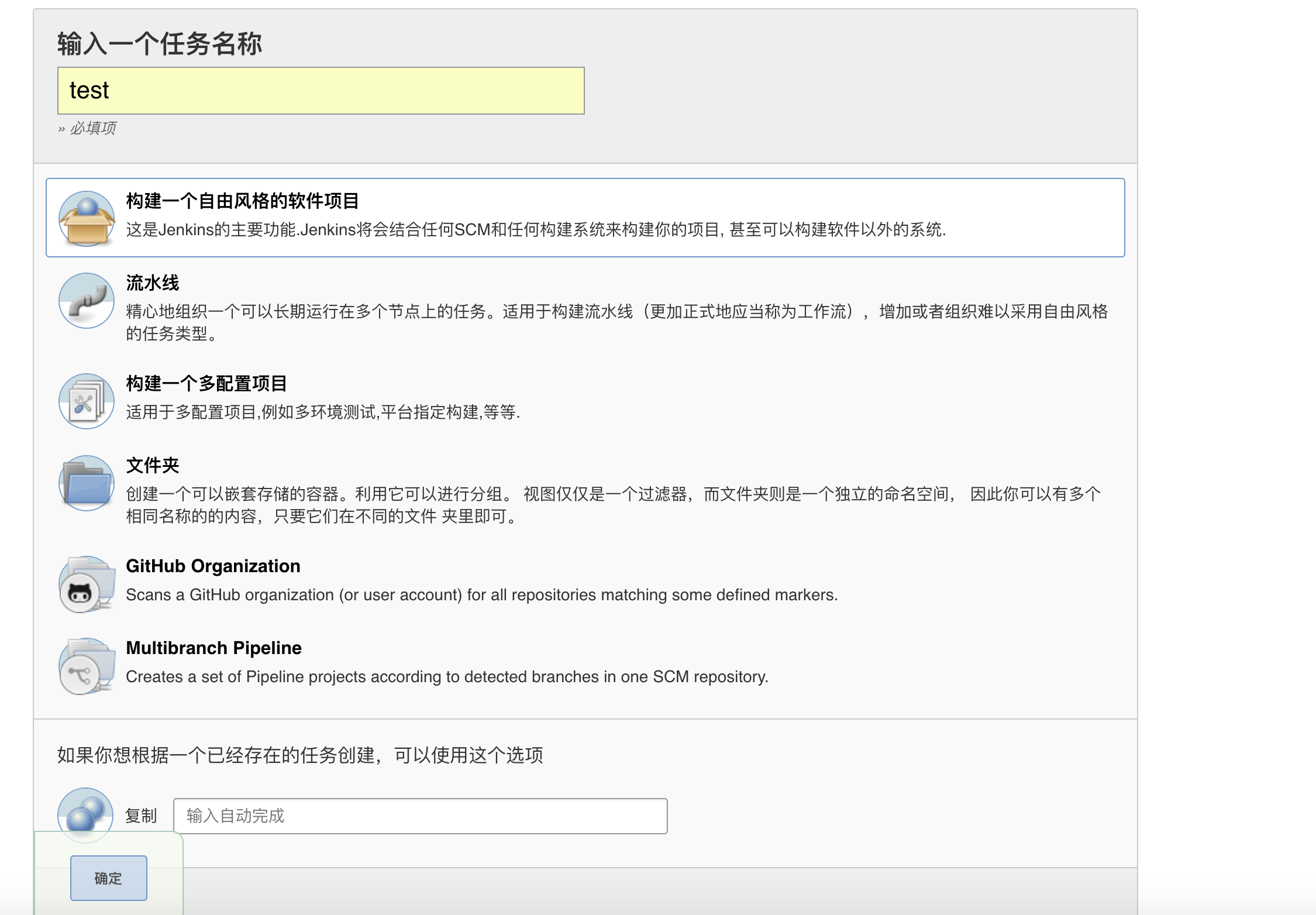Select 构建一个自由风格的软件项目 title
The height and width of the screenshot is (915, 1316).
coord(243,201)
